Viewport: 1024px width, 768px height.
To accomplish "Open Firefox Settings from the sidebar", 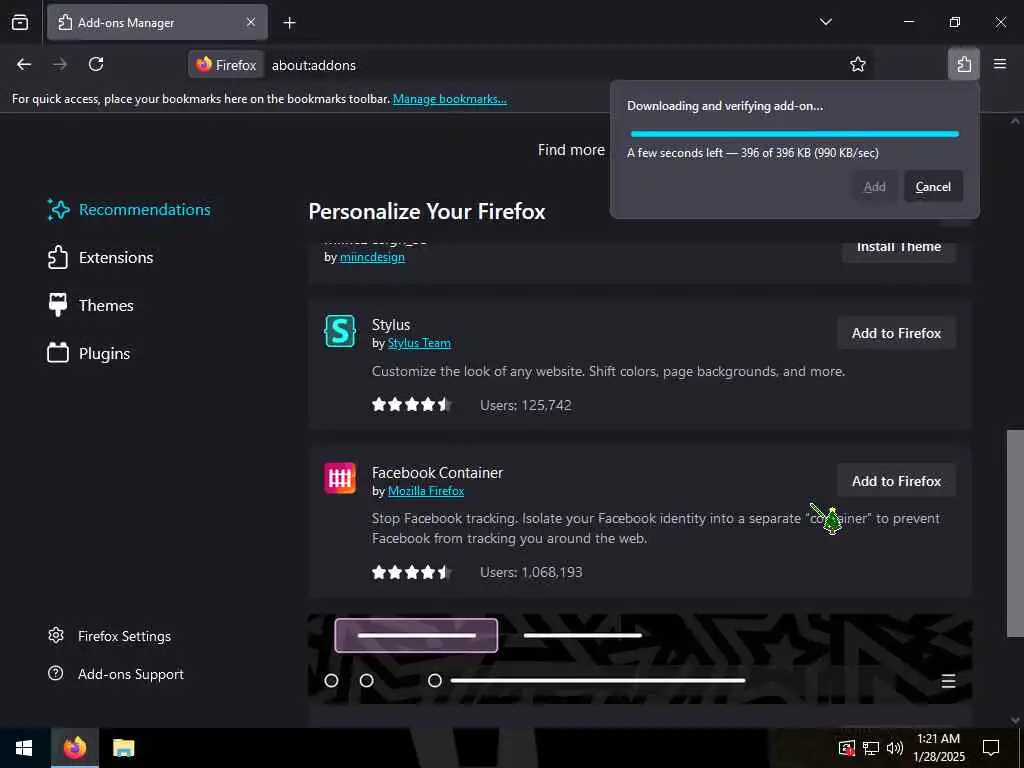I will [110, 635].
